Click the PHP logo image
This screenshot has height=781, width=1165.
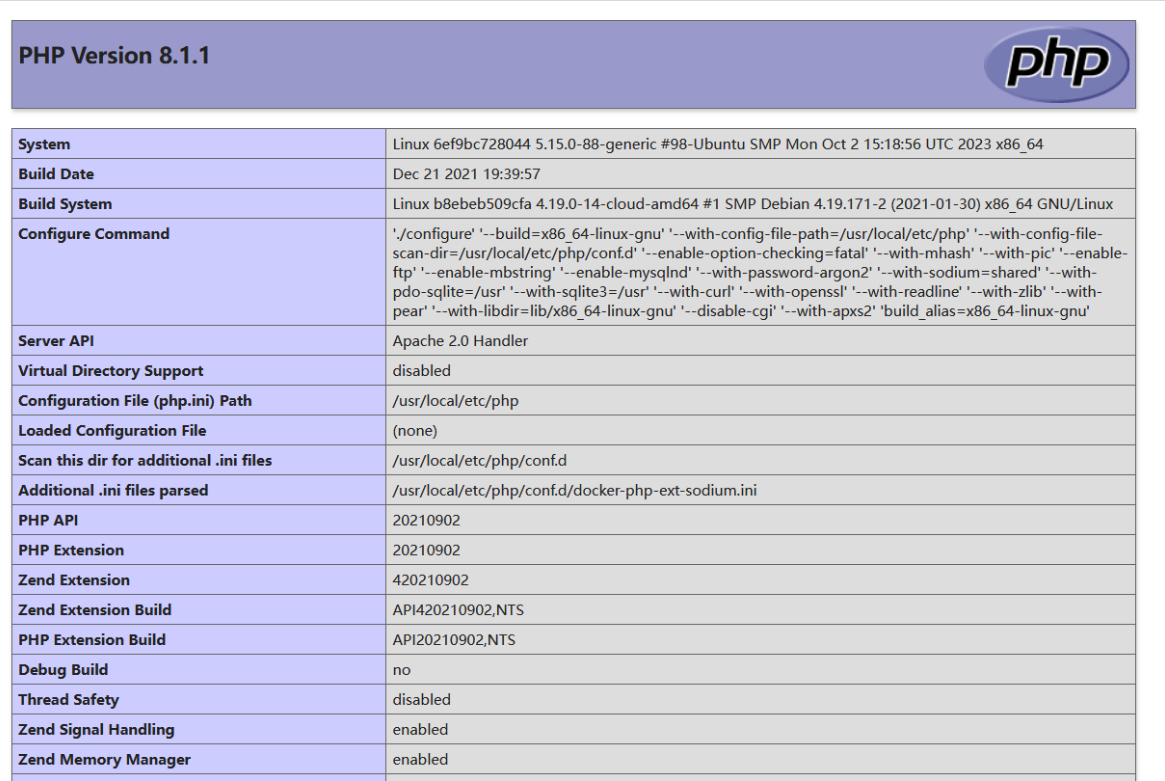click(1056, 65)
